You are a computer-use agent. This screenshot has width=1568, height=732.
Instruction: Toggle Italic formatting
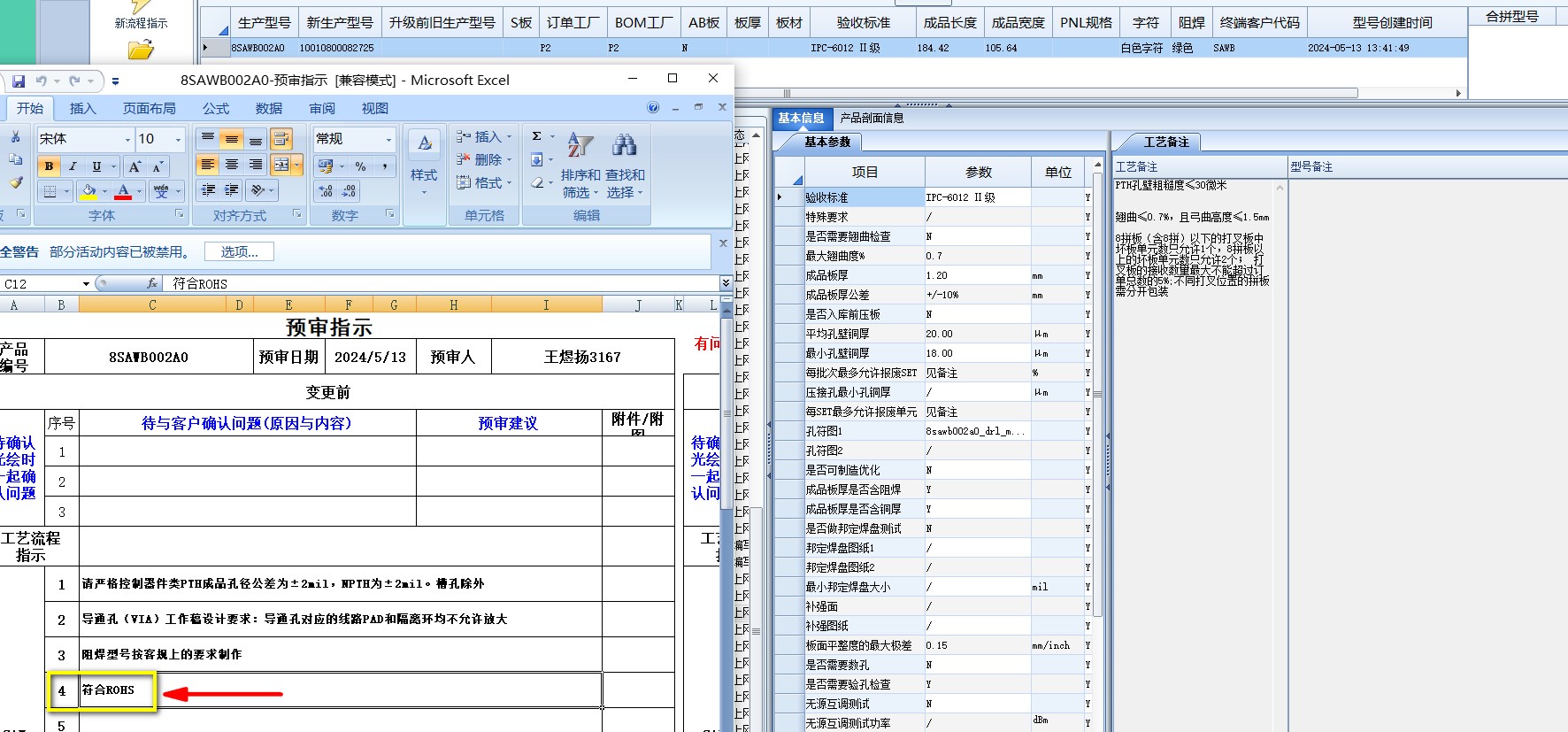tap(73, 166)
